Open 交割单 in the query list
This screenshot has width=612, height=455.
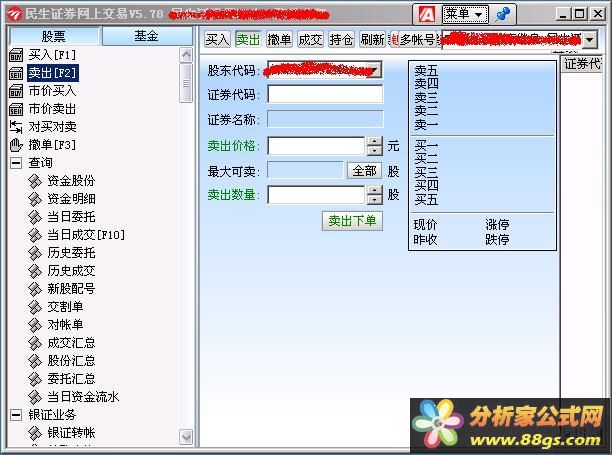[65, 307]
